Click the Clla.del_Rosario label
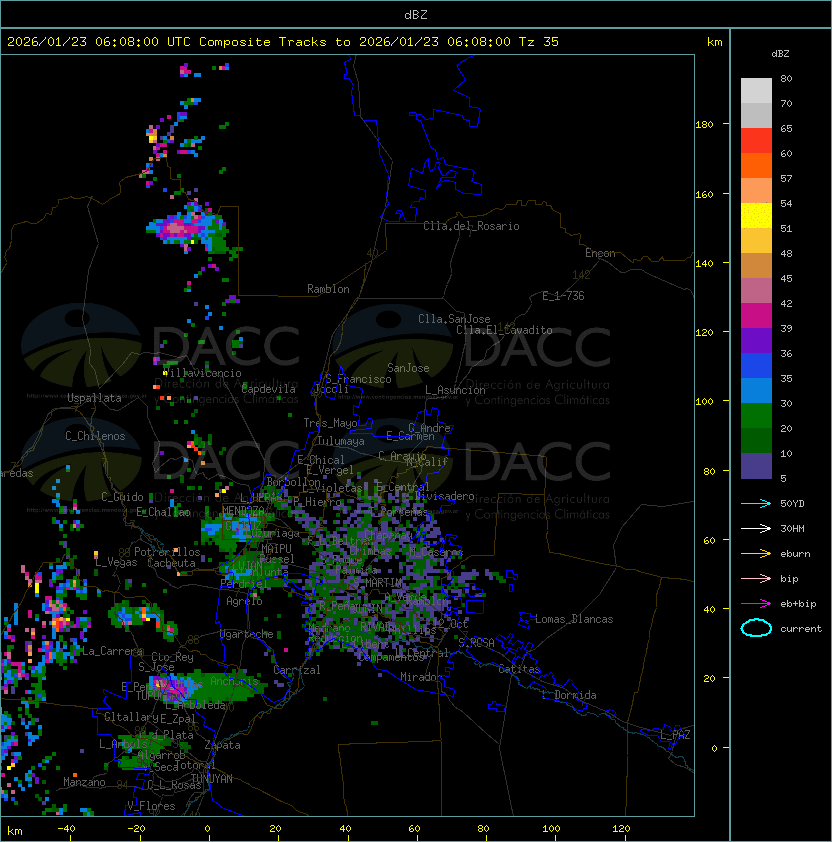This screenshot has width=832, height=842. click(x=471, y=226)
